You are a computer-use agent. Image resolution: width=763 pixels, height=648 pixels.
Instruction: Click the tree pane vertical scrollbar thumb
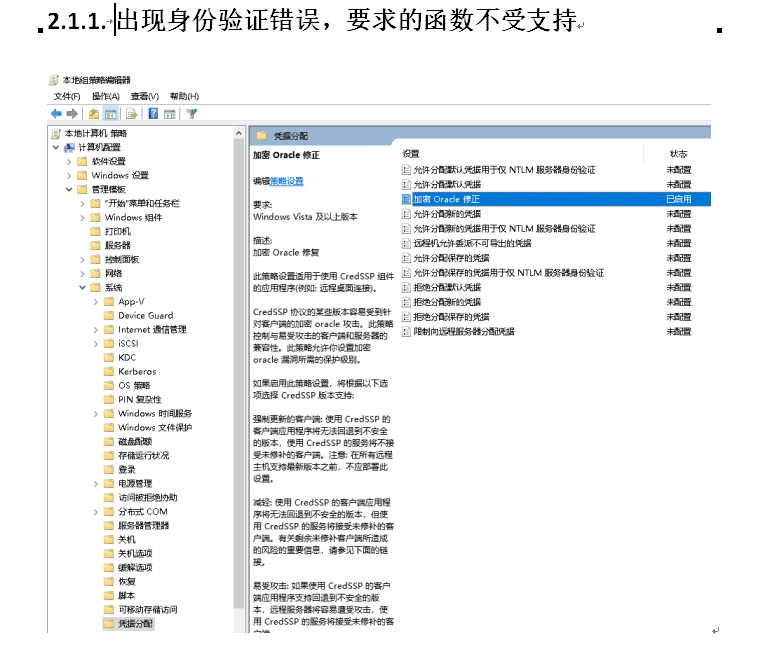click(238, 374)
